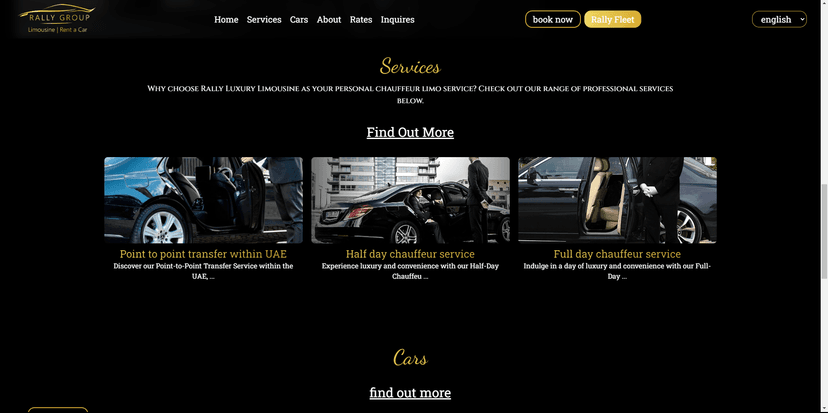Click the Rally Group logo
The width and height of the screenshot is (828, 413).
57,18
